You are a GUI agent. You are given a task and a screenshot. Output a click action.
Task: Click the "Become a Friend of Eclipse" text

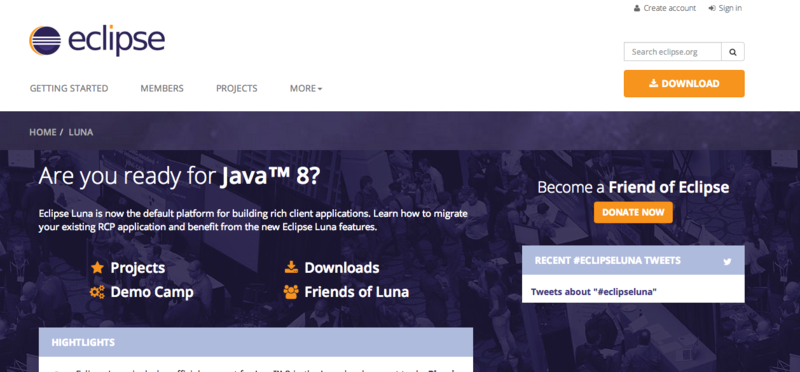[633, 187]
